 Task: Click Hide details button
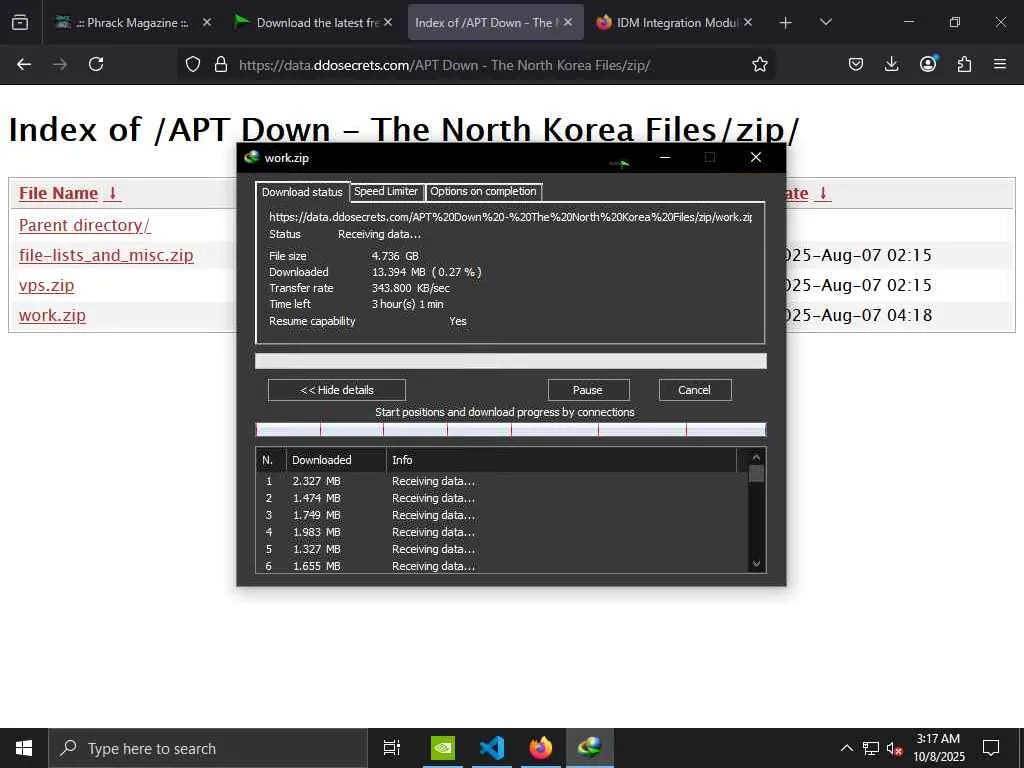click(x=336, y=390)
